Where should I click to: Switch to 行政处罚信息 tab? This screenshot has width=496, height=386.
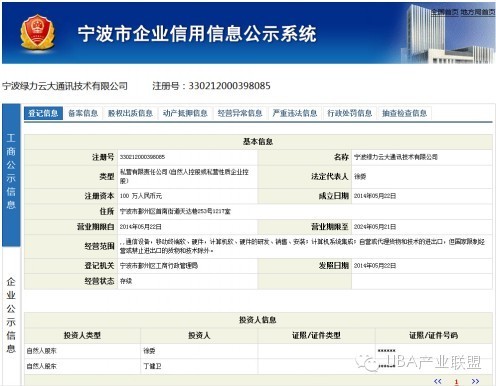[350, 113]
